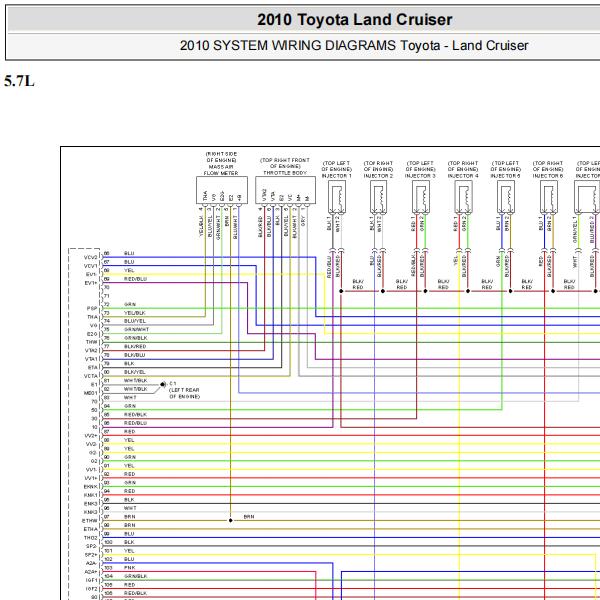Click the Injector 1 coil symbol
This screenshot has width=600, height=600.
pos(337,197)
